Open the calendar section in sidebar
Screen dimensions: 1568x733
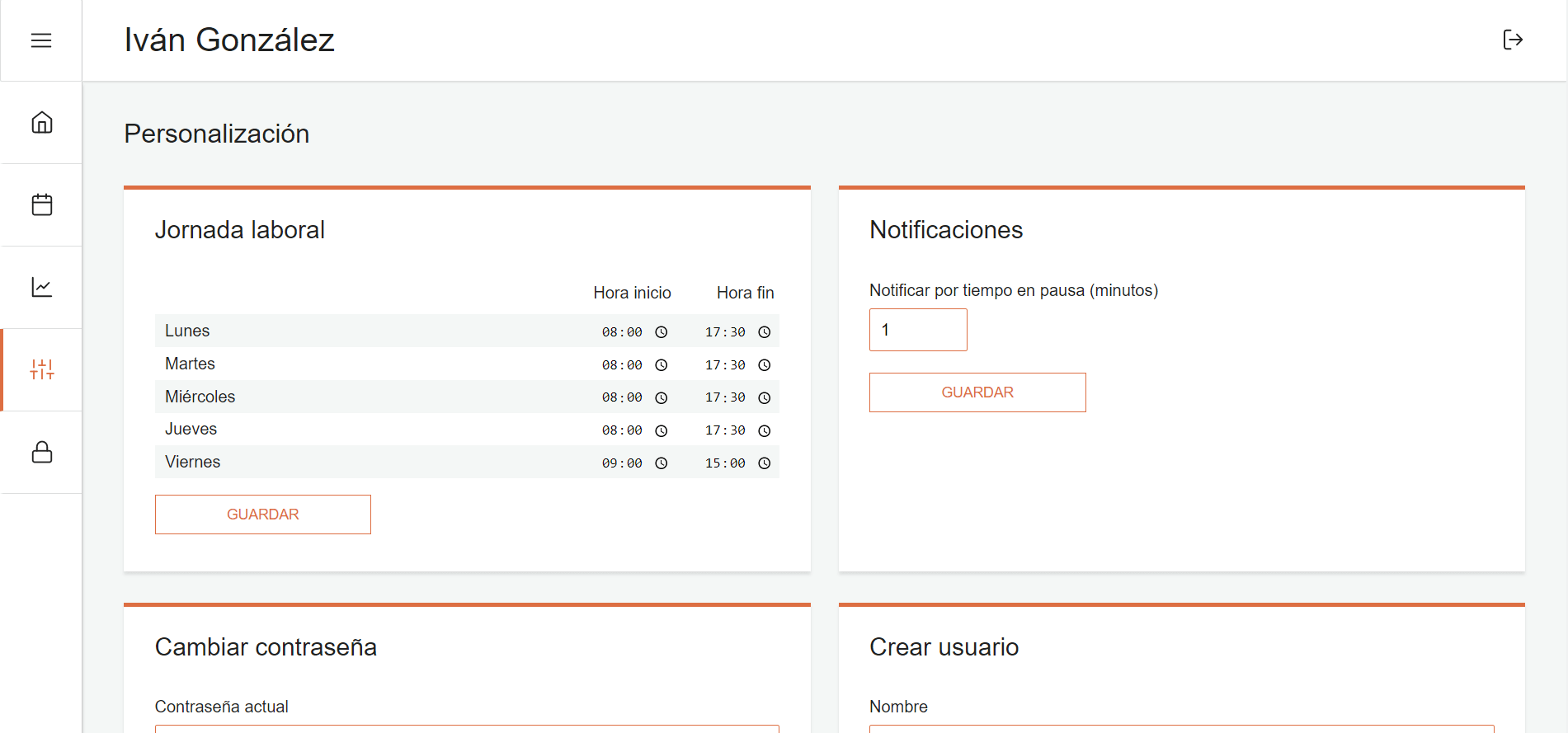[42, 204]
